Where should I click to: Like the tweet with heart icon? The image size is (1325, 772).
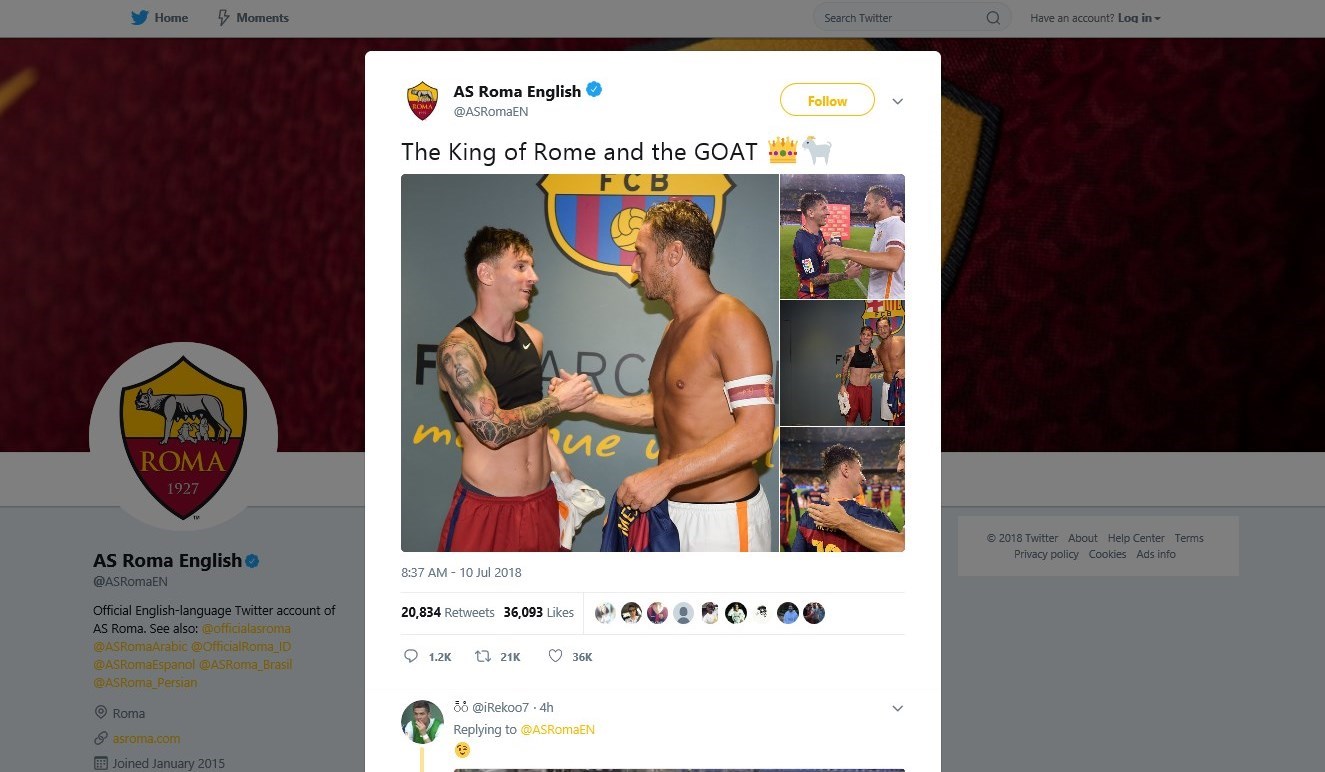point(555,656)
